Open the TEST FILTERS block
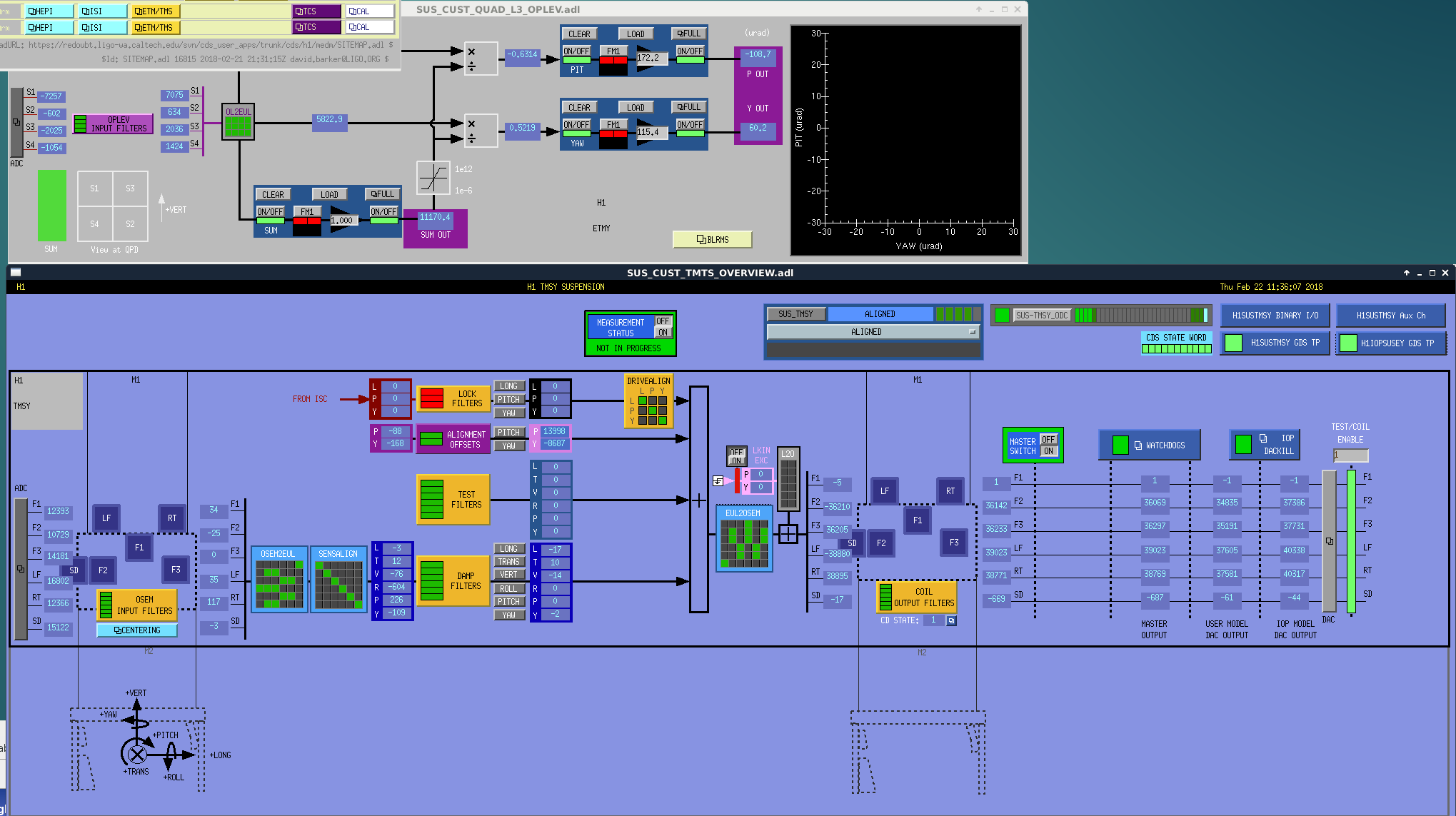 pyautogui.click(x=453, y=499)
